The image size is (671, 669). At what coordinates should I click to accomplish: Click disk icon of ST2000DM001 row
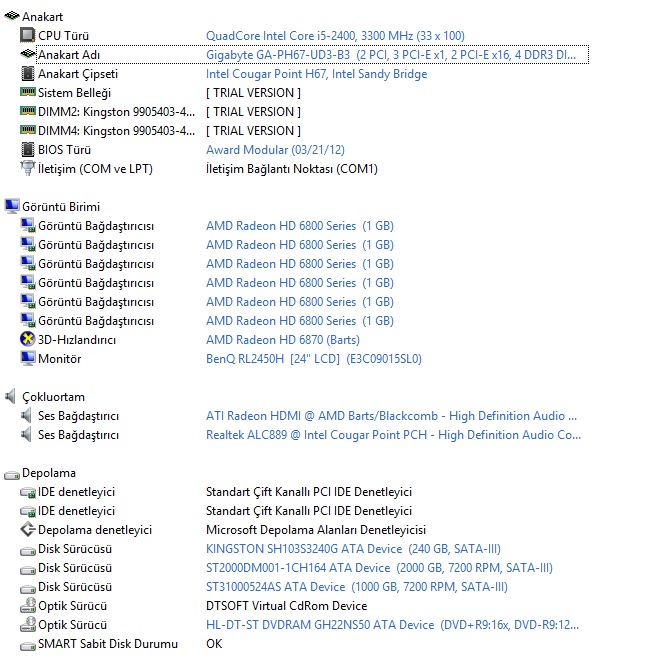click(x=28, y=570)
